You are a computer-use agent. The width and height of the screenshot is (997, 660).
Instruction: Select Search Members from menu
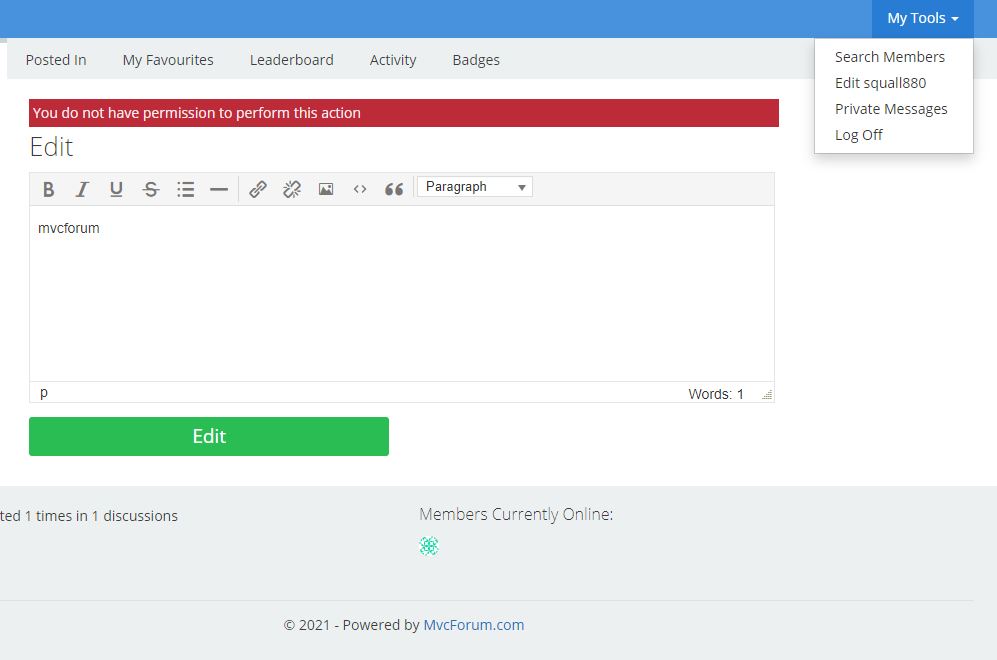pos(890,57)
